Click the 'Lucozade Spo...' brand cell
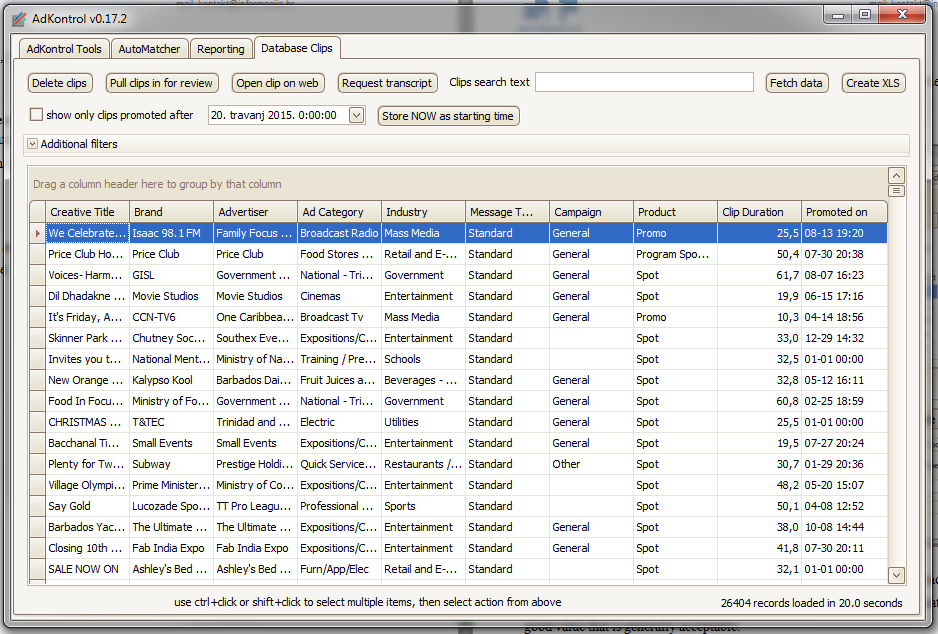 171,506
